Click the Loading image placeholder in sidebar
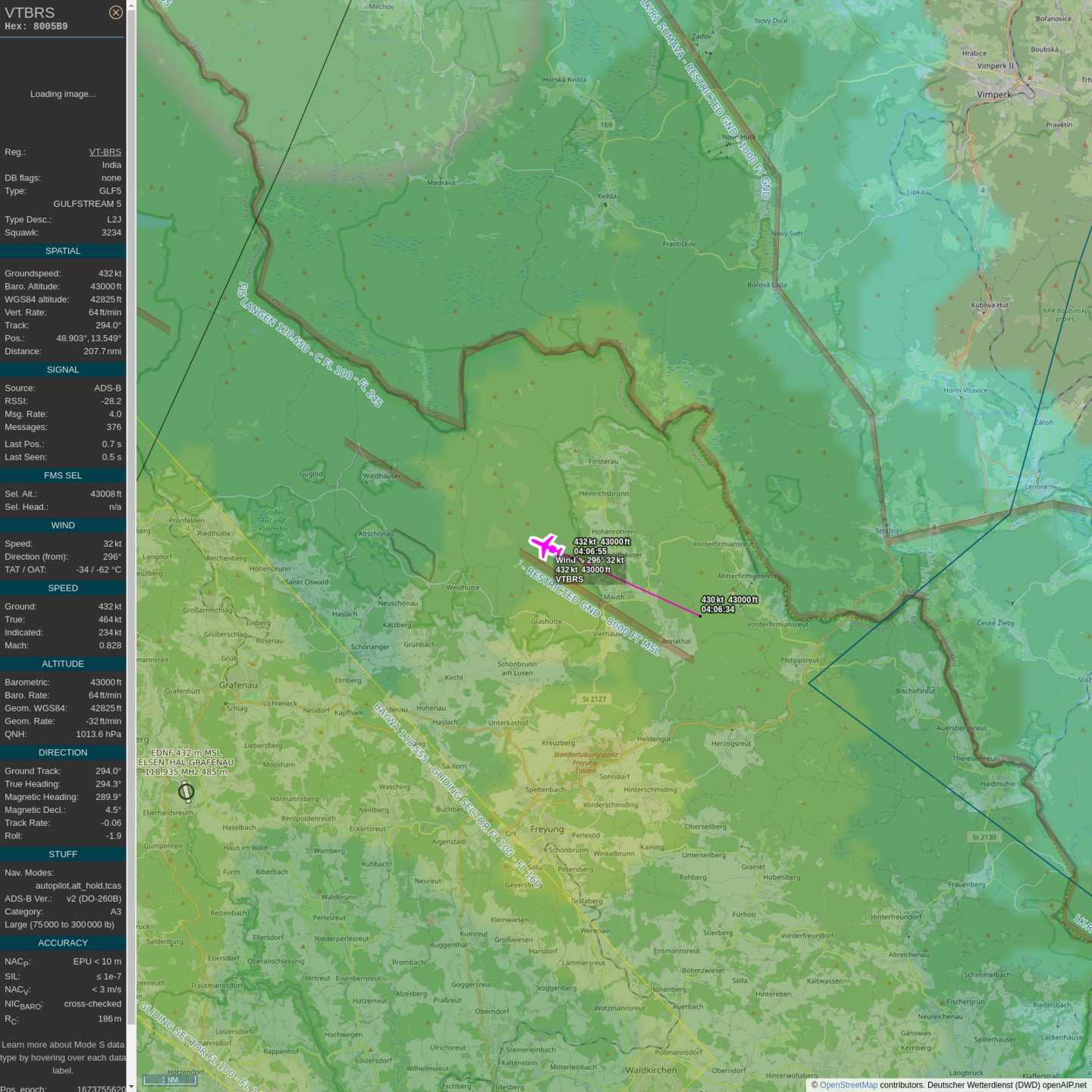The image size is (1092, 1092). tap(63, 94)
